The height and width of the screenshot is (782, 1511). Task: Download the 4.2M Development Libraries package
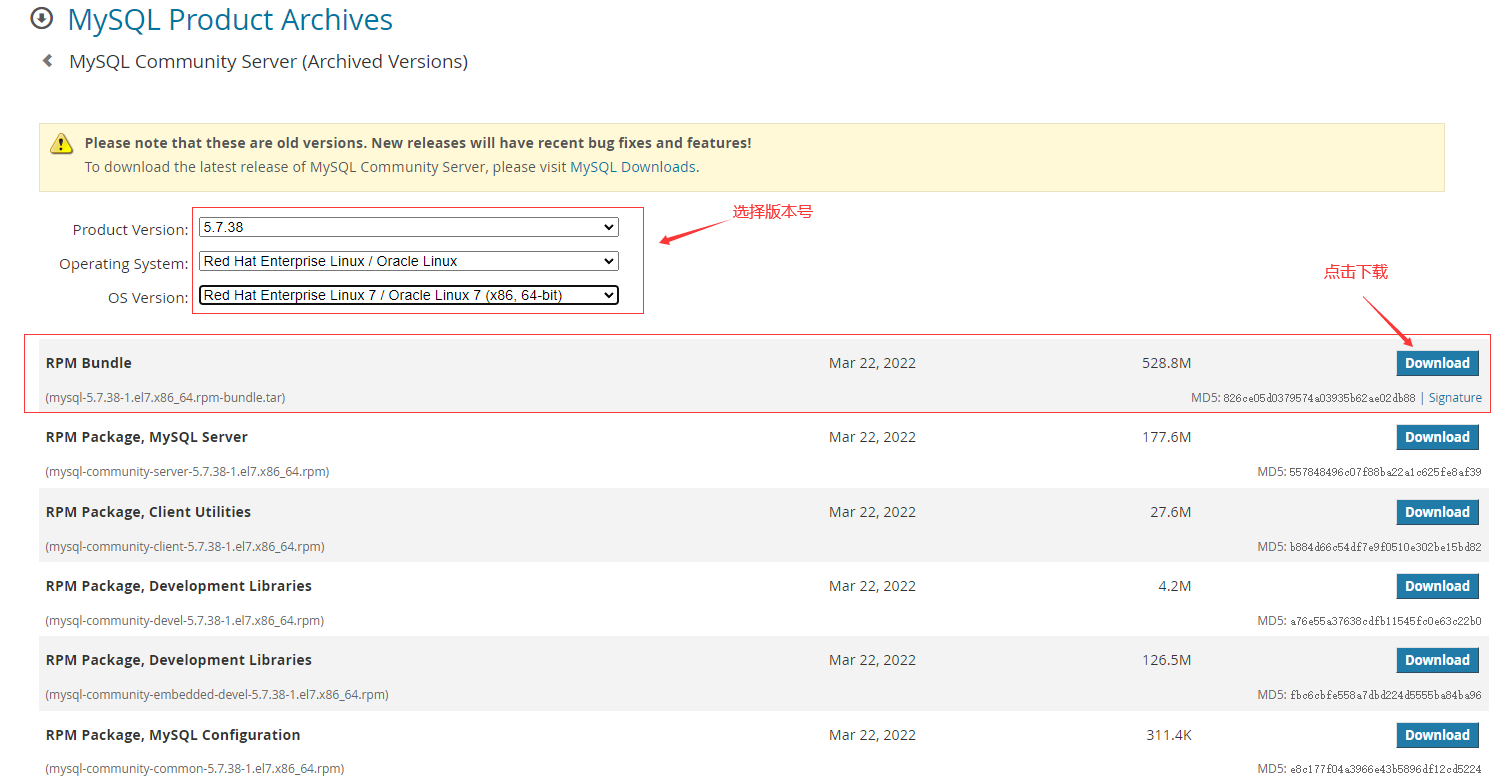[1437, 586]
